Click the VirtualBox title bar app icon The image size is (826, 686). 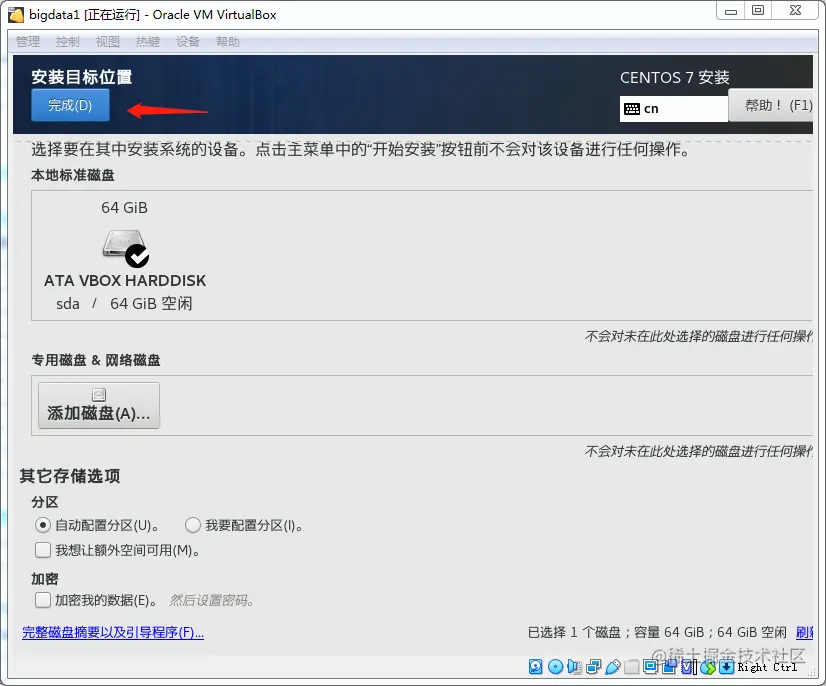[16, 15]
